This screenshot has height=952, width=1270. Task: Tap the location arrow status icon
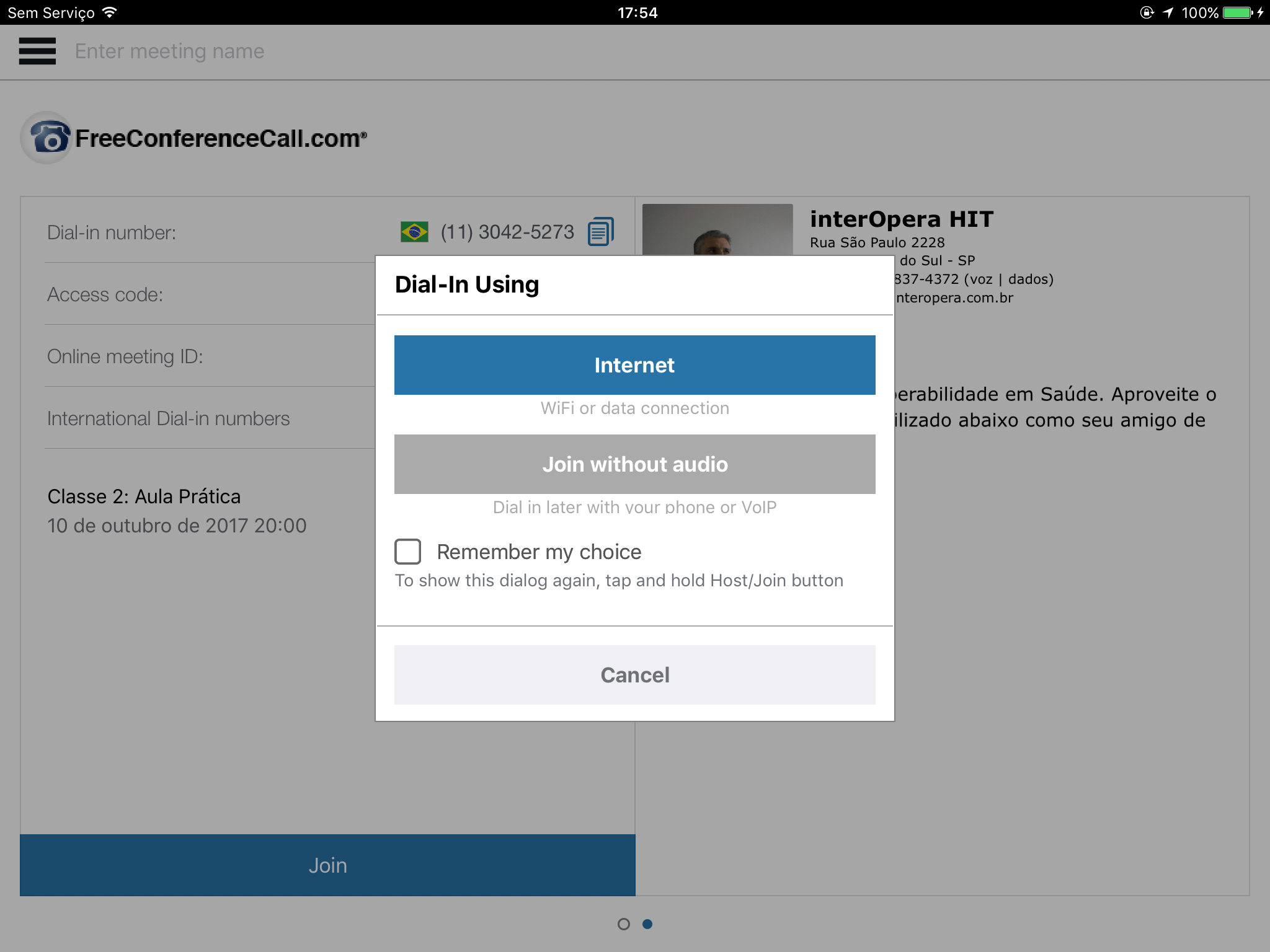pos(1168,12)
